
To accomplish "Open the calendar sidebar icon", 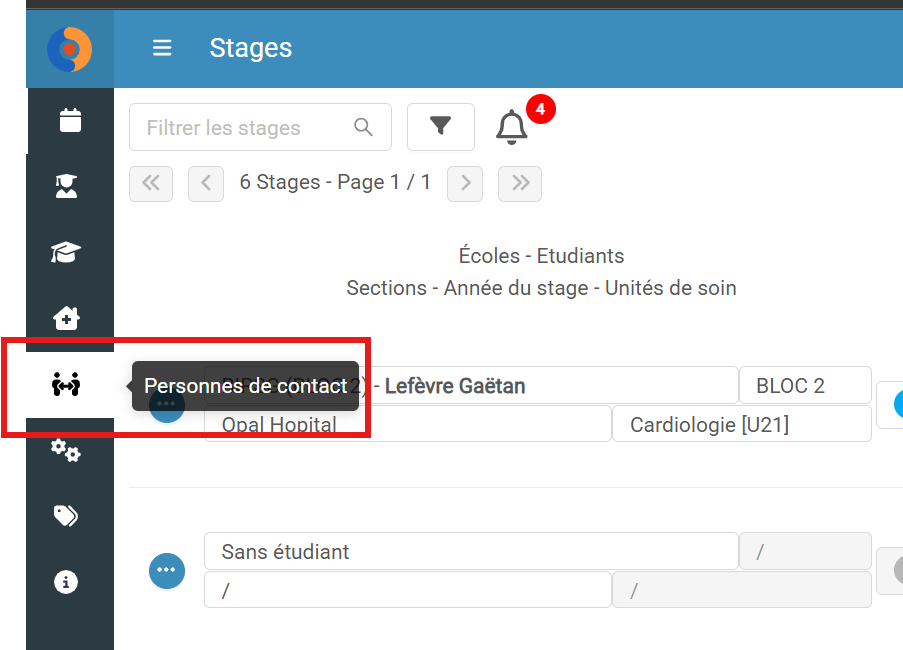I will point(70,120).
